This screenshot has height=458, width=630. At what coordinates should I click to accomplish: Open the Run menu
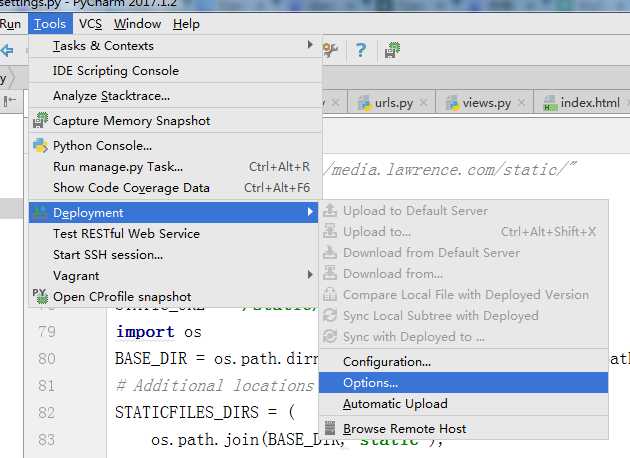coord(10,24)
